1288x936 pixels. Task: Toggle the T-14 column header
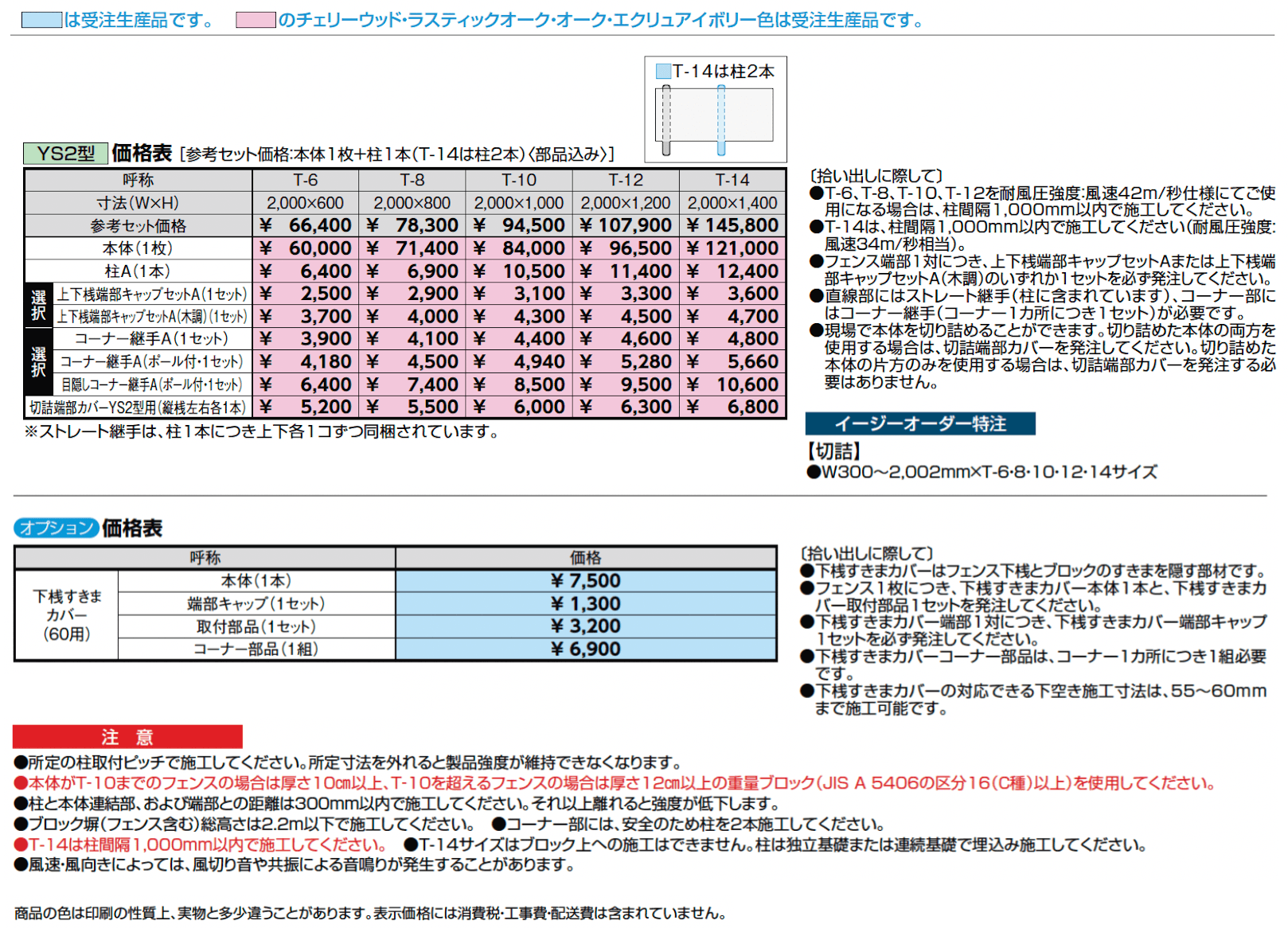pos(731,180)
